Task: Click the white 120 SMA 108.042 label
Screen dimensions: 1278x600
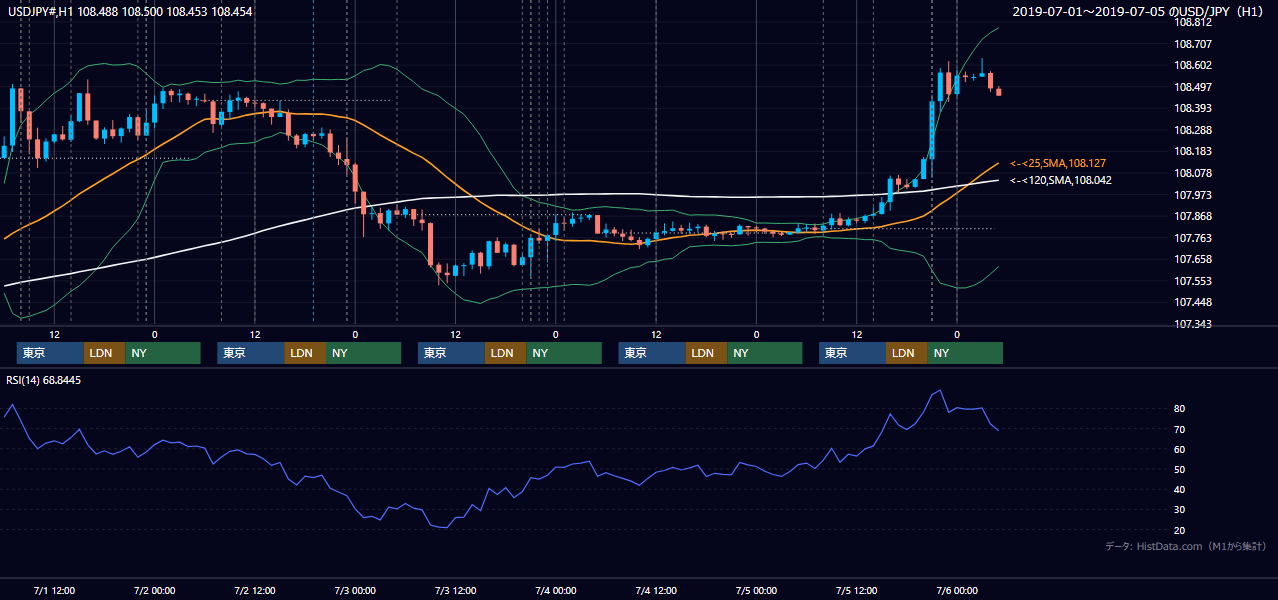Action: (1060, 181)
